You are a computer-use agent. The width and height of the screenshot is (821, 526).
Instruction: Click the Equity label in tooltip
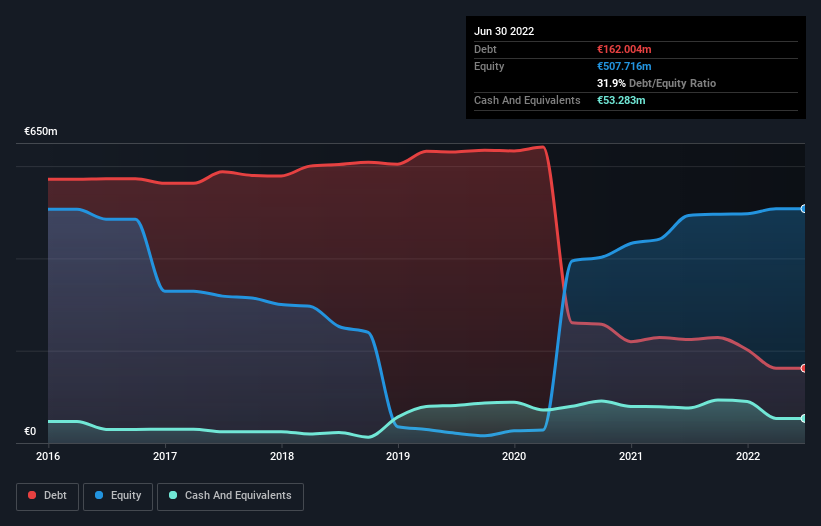[489, 66]
